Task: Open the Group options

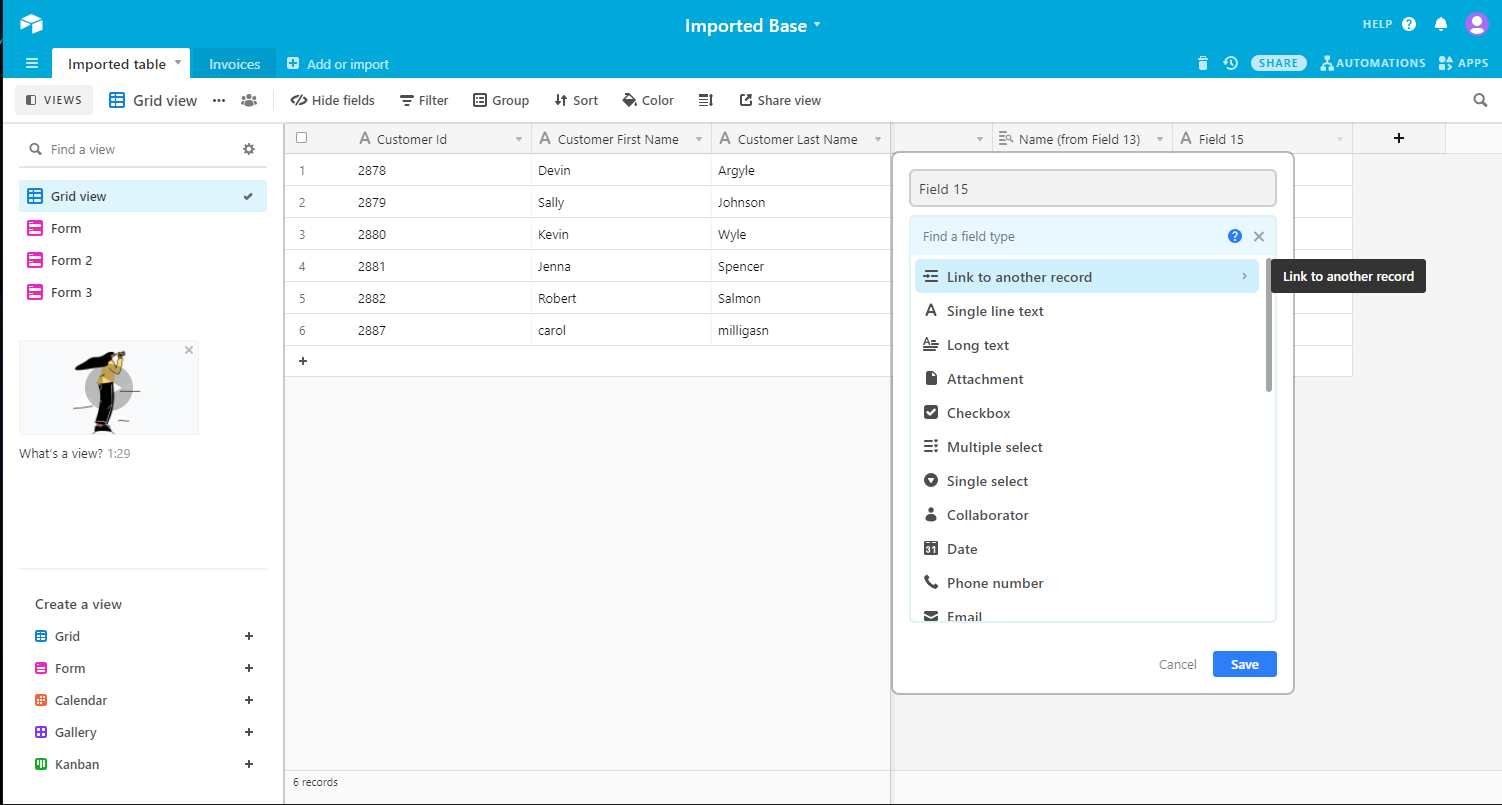Action: (501, 100)
